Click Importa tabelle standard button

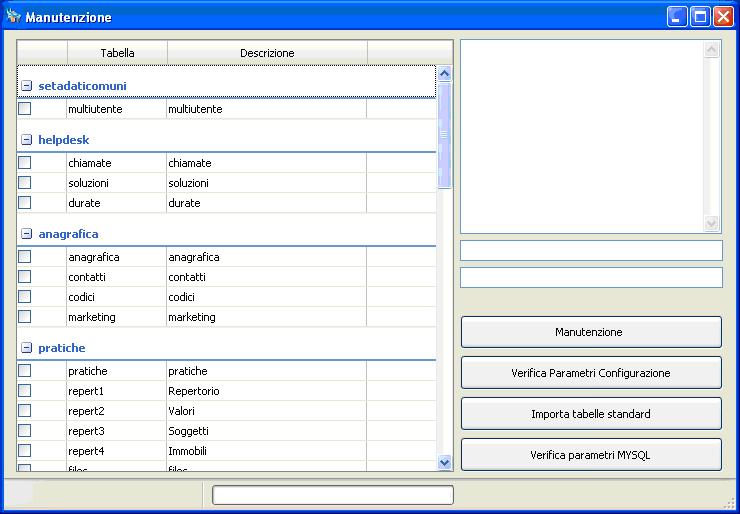(591, 414)
